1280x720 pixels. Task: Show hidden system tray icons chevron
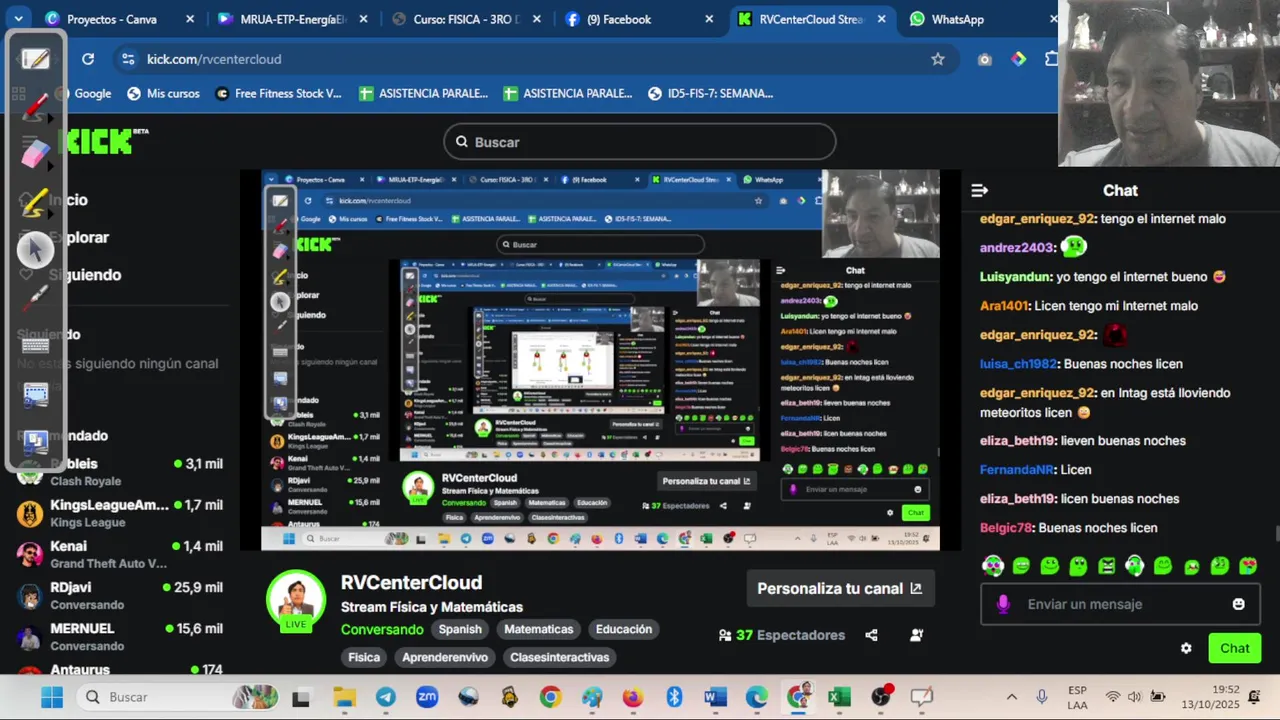pos(1012,697)
